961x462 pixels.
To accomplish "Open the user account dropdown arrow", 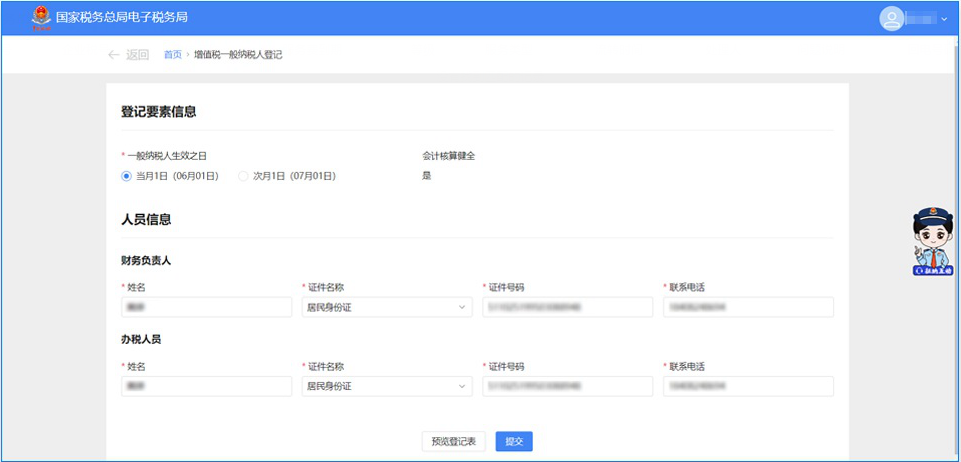I will 944,19.
